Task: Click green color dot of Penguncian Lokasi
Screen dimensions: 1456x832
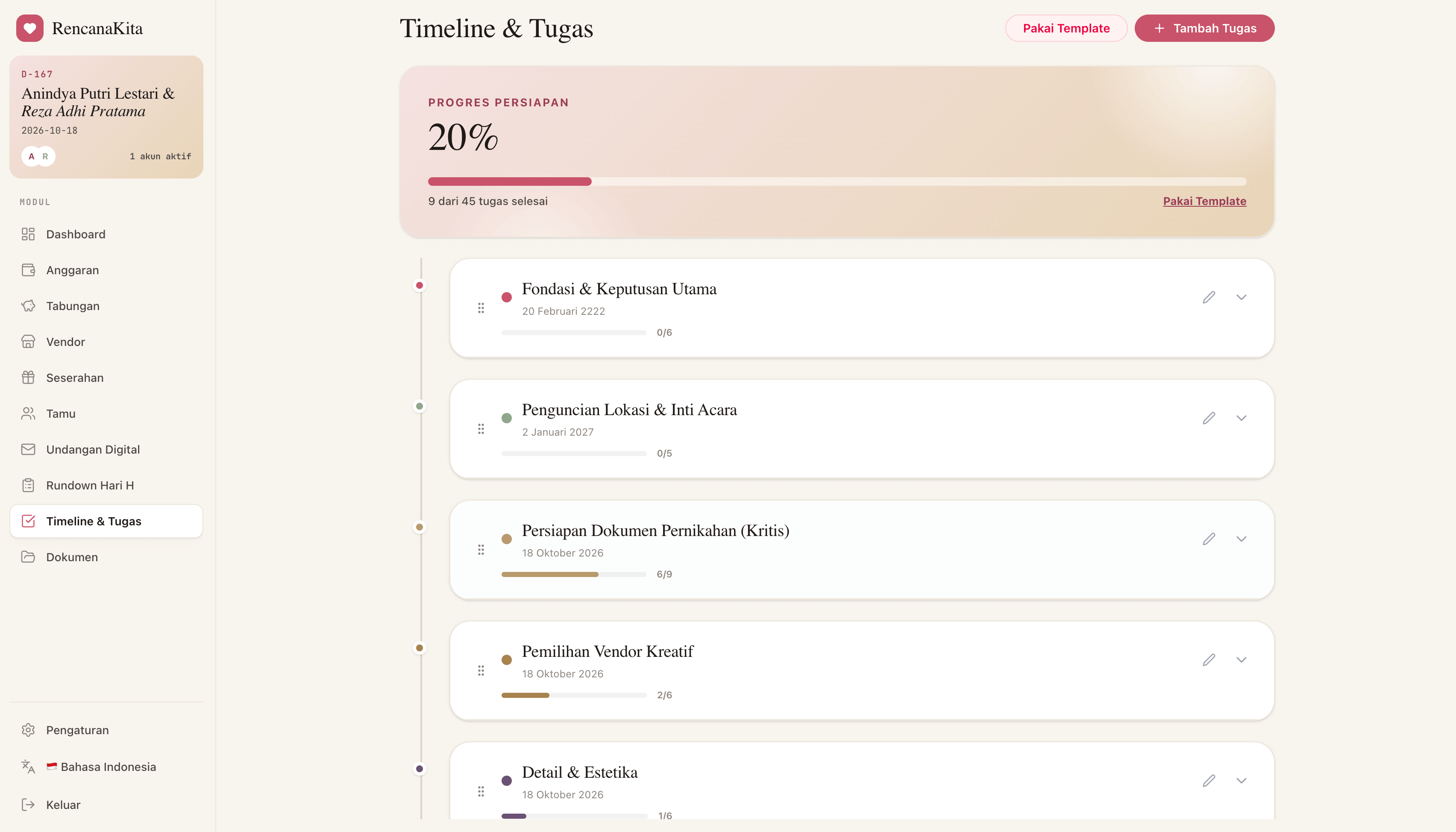Action: tap(506, 418)
